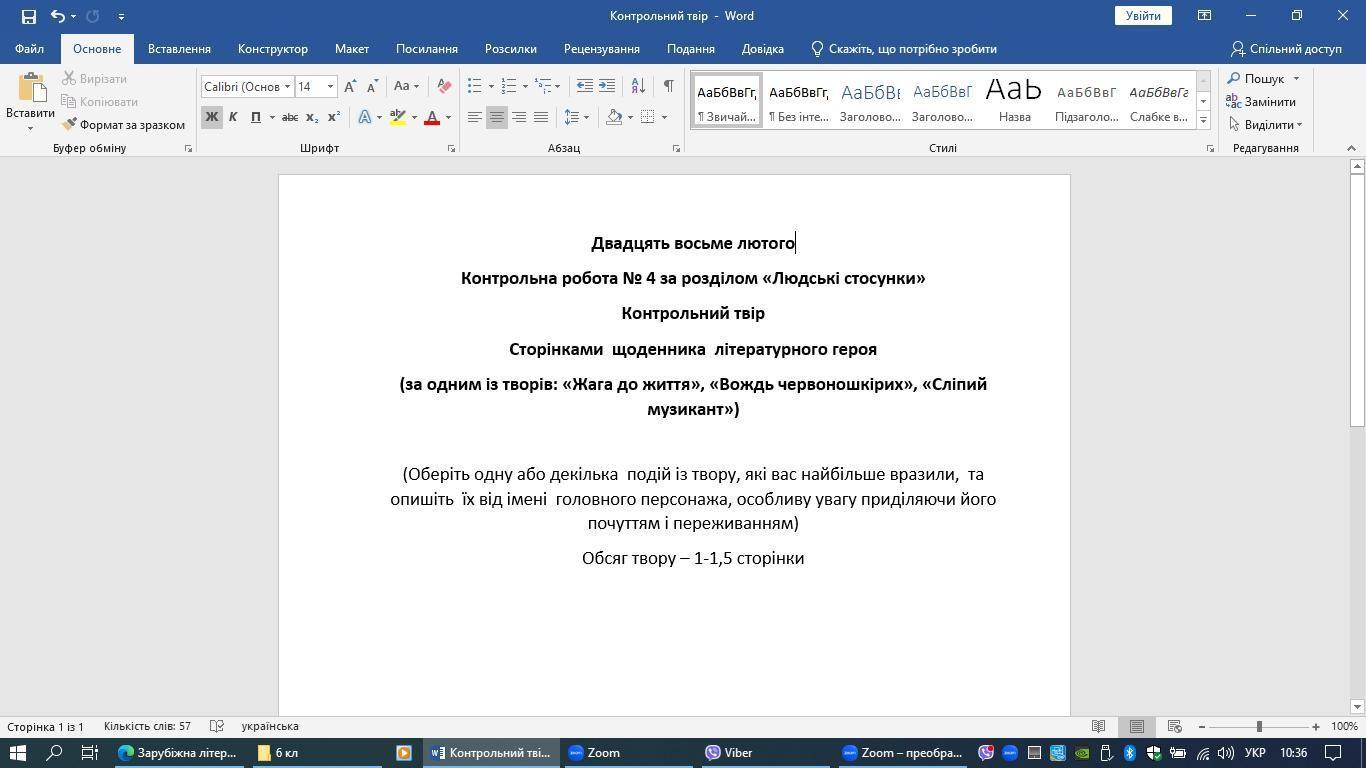The width and height of the screenshot is (1366, 768).
Task: Open change case Aa dropdown
Action: 406,87
